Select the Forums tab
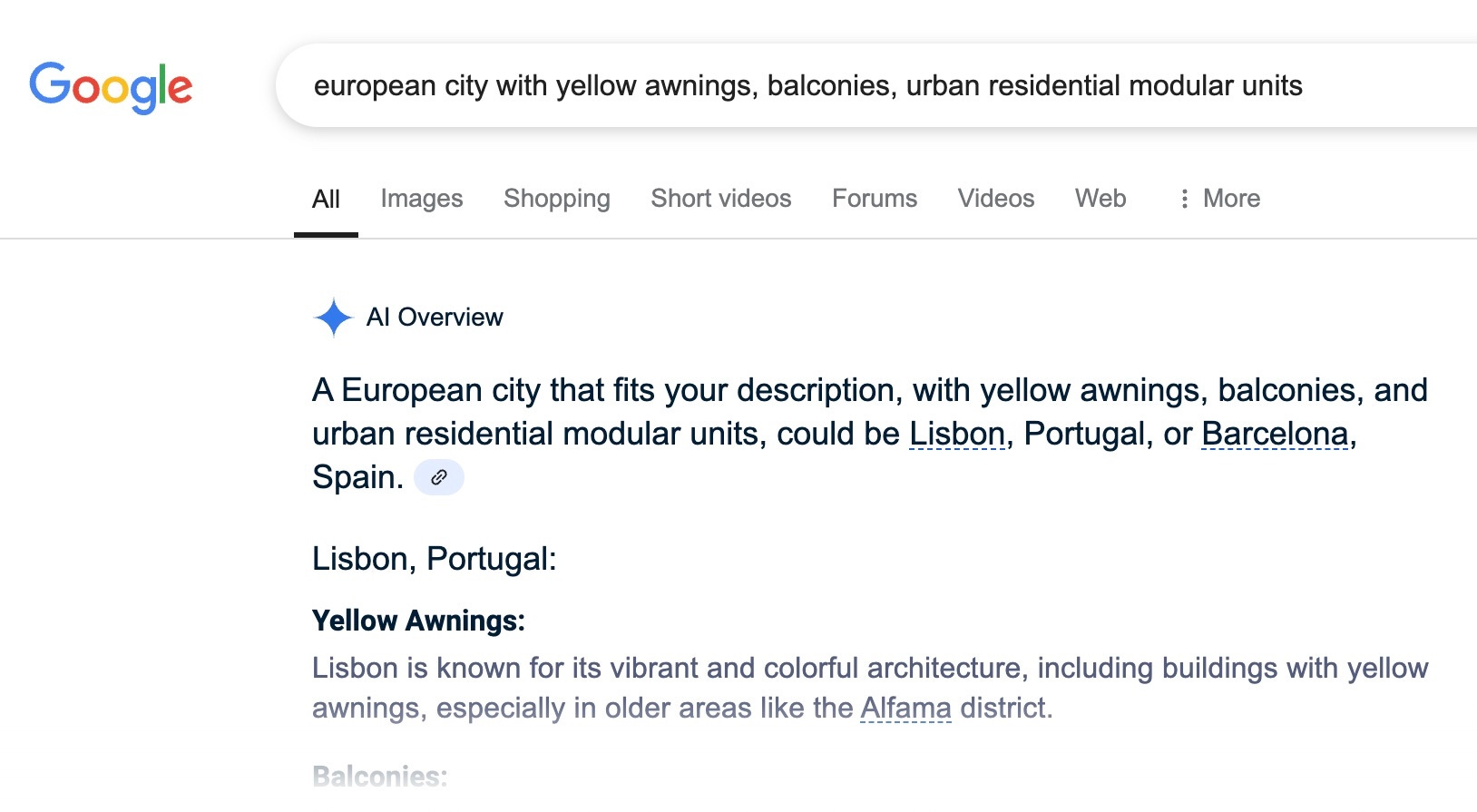This screenshot has height=812, width=1477. pos(875,199)
